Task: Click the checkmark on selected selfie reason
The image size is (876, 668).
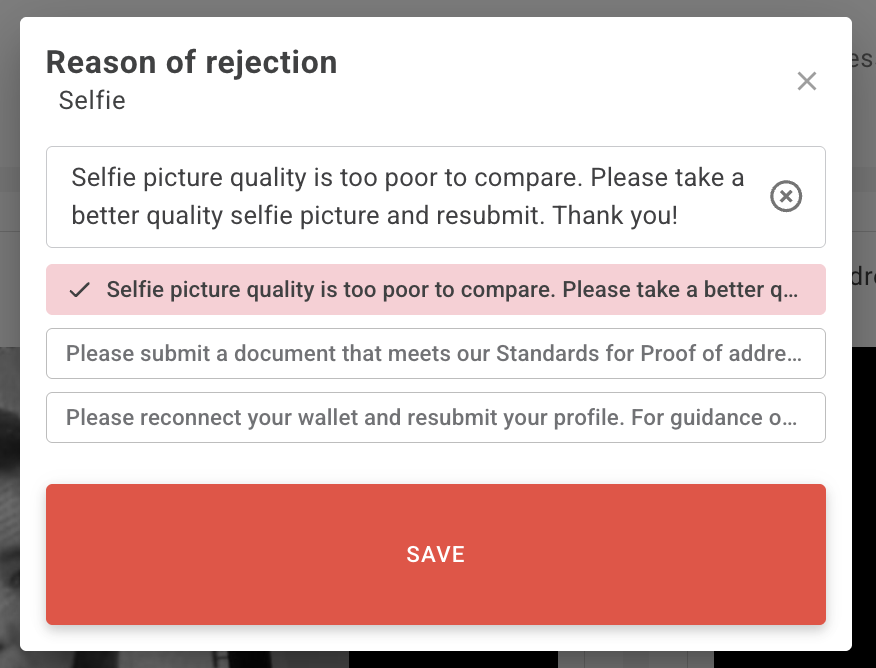Action: tap(80, 290)
